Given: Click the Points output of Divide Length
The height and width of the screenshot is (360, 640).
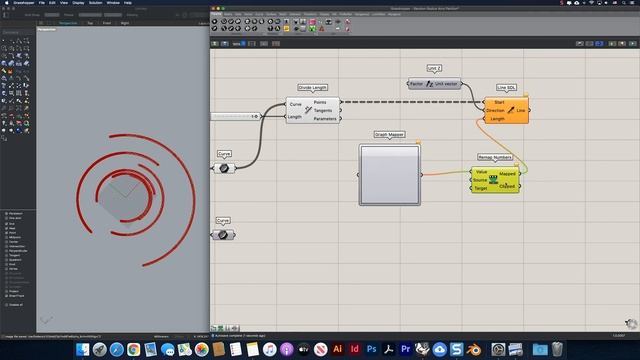Looking at the screenshot, I should 320,102.
